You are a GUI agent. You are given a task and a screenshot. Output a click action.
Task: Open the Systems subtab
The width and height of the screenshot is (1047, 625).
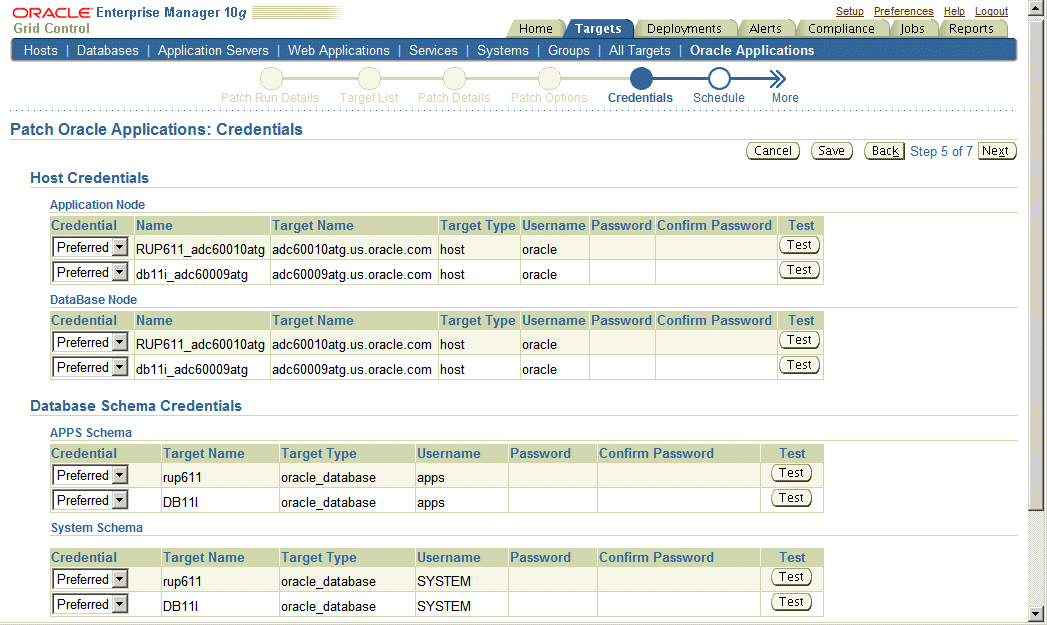(x=503, y=50)
